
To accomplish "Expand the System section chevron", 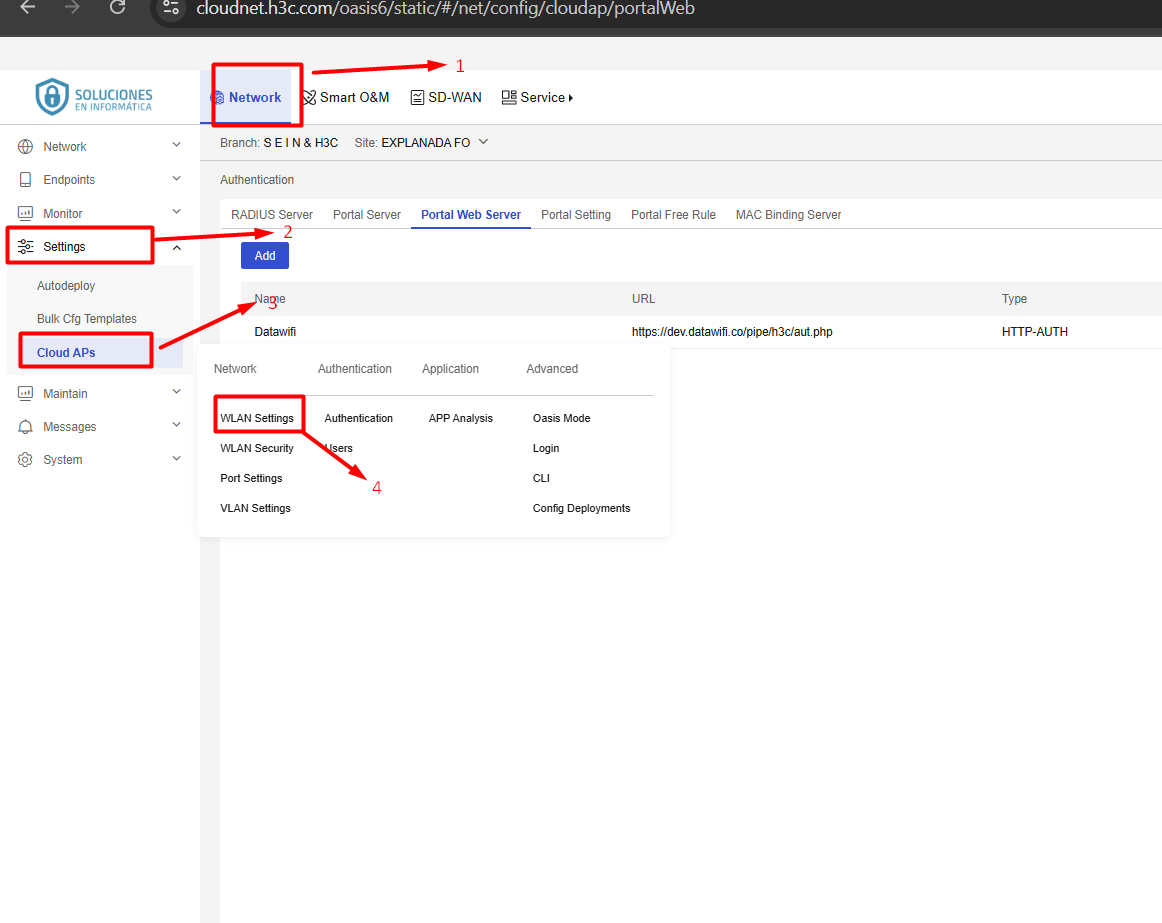I will (x=176, y=458).
